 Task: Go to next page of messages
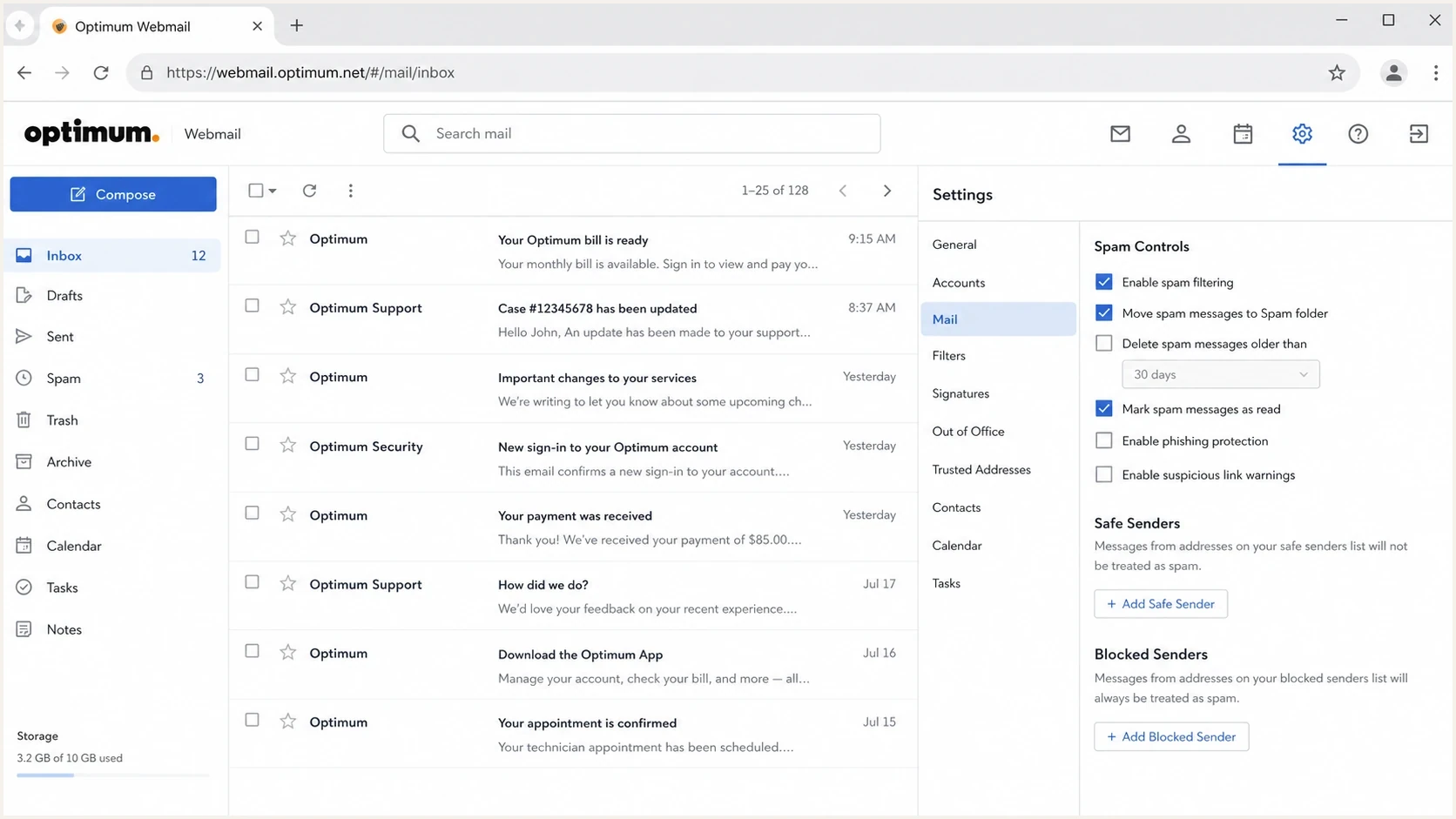click(887, 191)
